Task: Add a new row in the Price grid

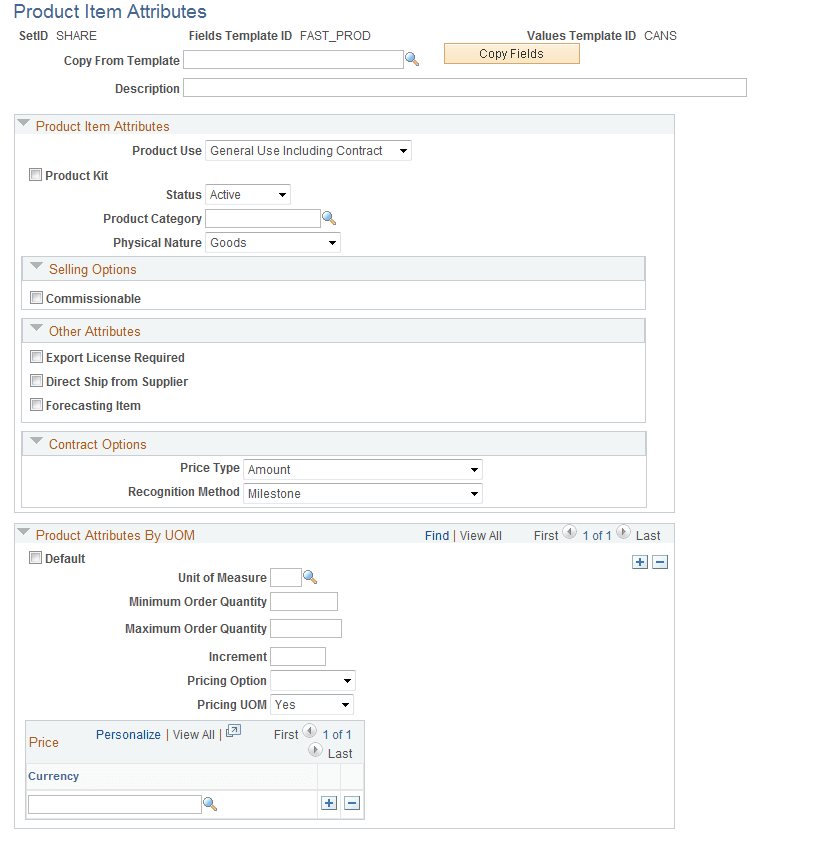Action: pos(328,803)
